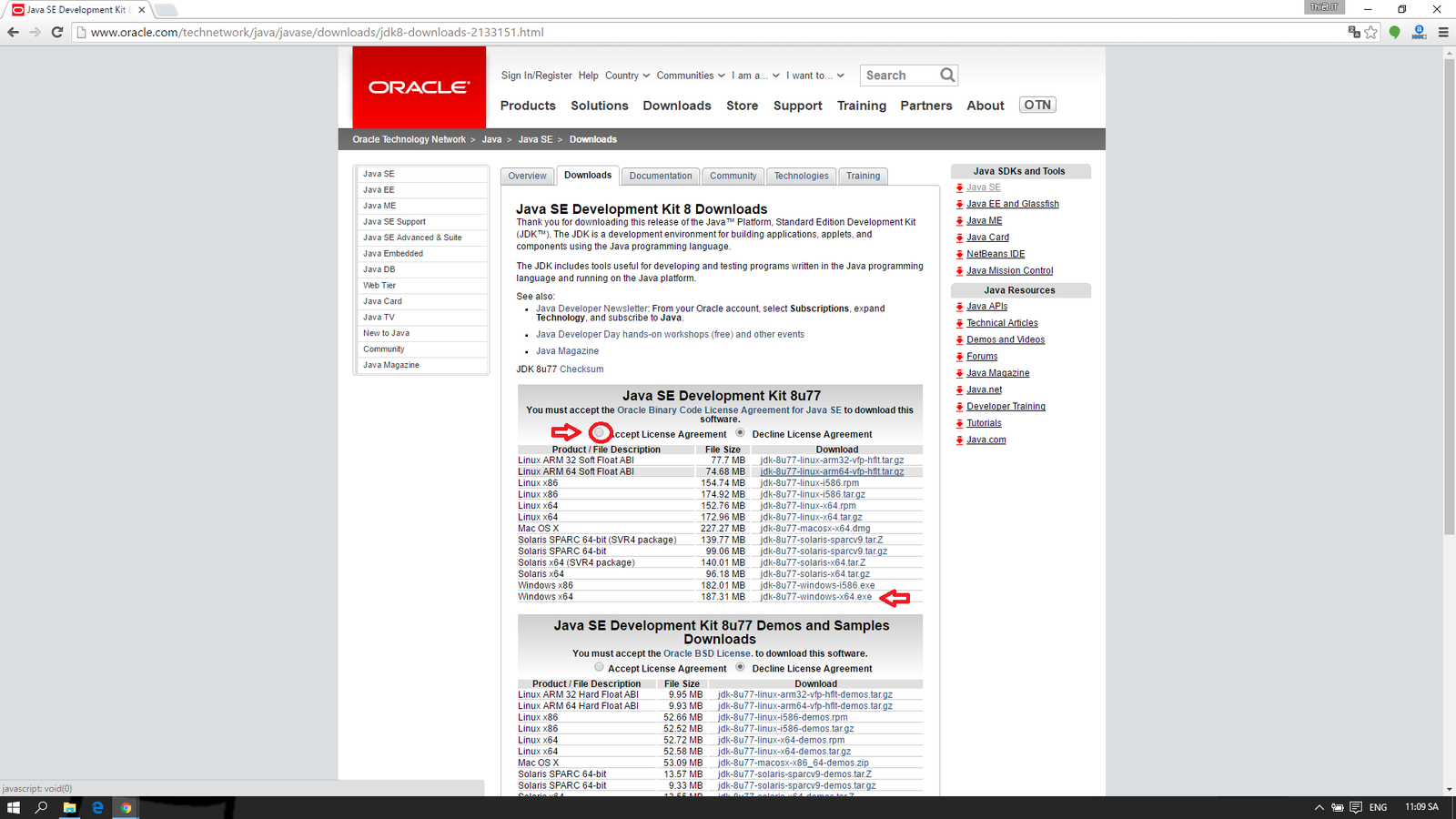Image resolution: width=1456 pixels, height=819 pixels.
Task: Click the taskbar clock showing 11:09
Action: (x=1421, y=807)
